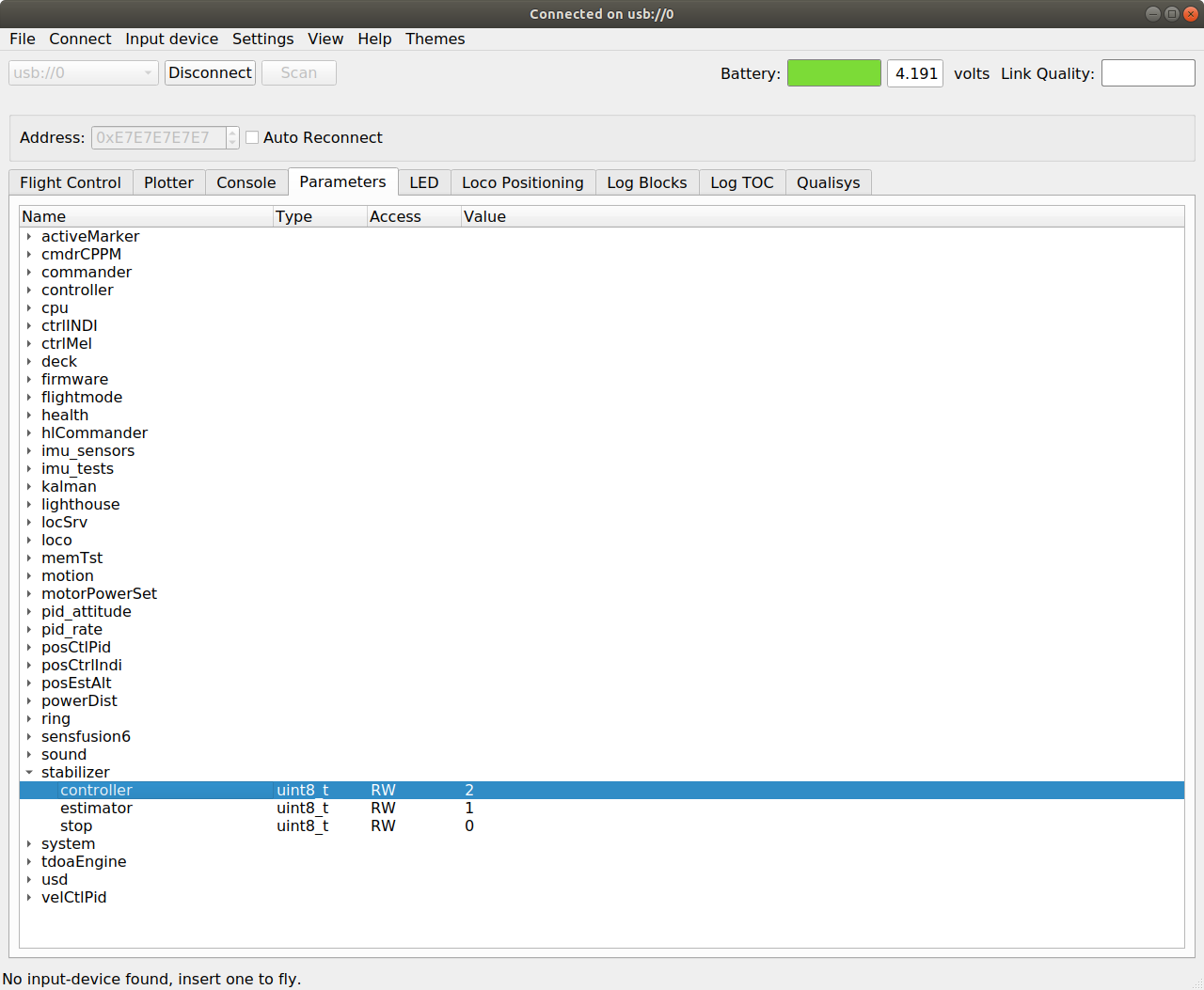1204x990 pixels.
Task: Click the address field stepper arrows
Action: 232,138
